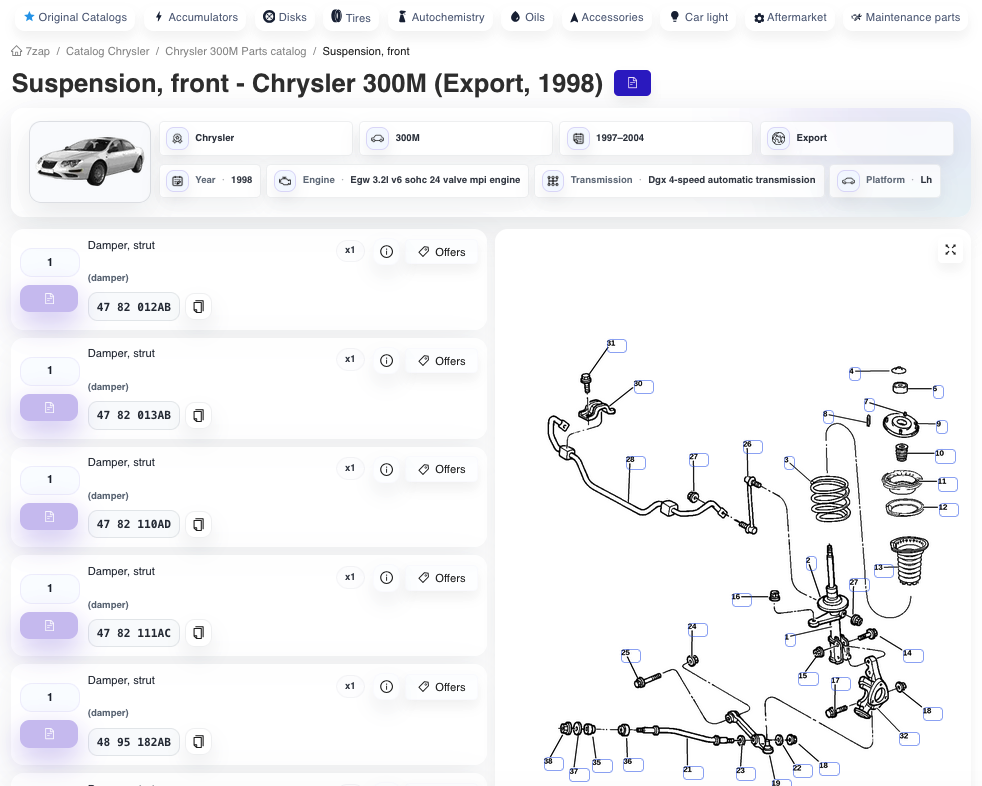Screen dimensions: 982x786
Task: Open info for part 47 82 012AB
Action: tap(386, 252)
